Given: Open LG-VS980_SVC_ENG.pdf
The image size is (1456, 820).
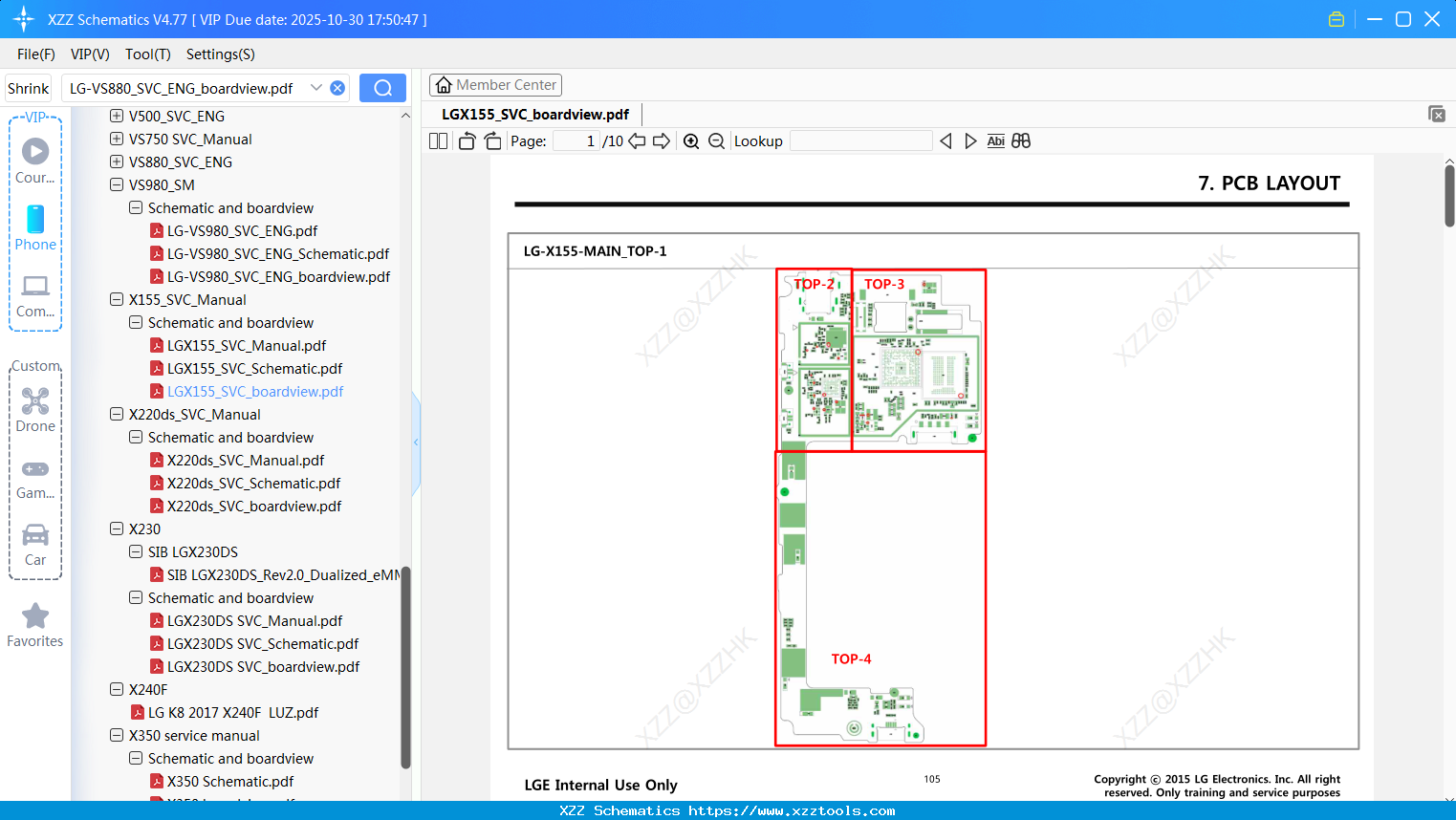Looking at the screenshot, I should (x=242, y=230).
